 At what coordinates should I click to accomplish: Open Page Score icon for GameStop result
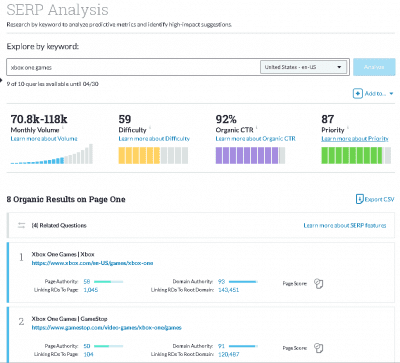tap(319, 348)
